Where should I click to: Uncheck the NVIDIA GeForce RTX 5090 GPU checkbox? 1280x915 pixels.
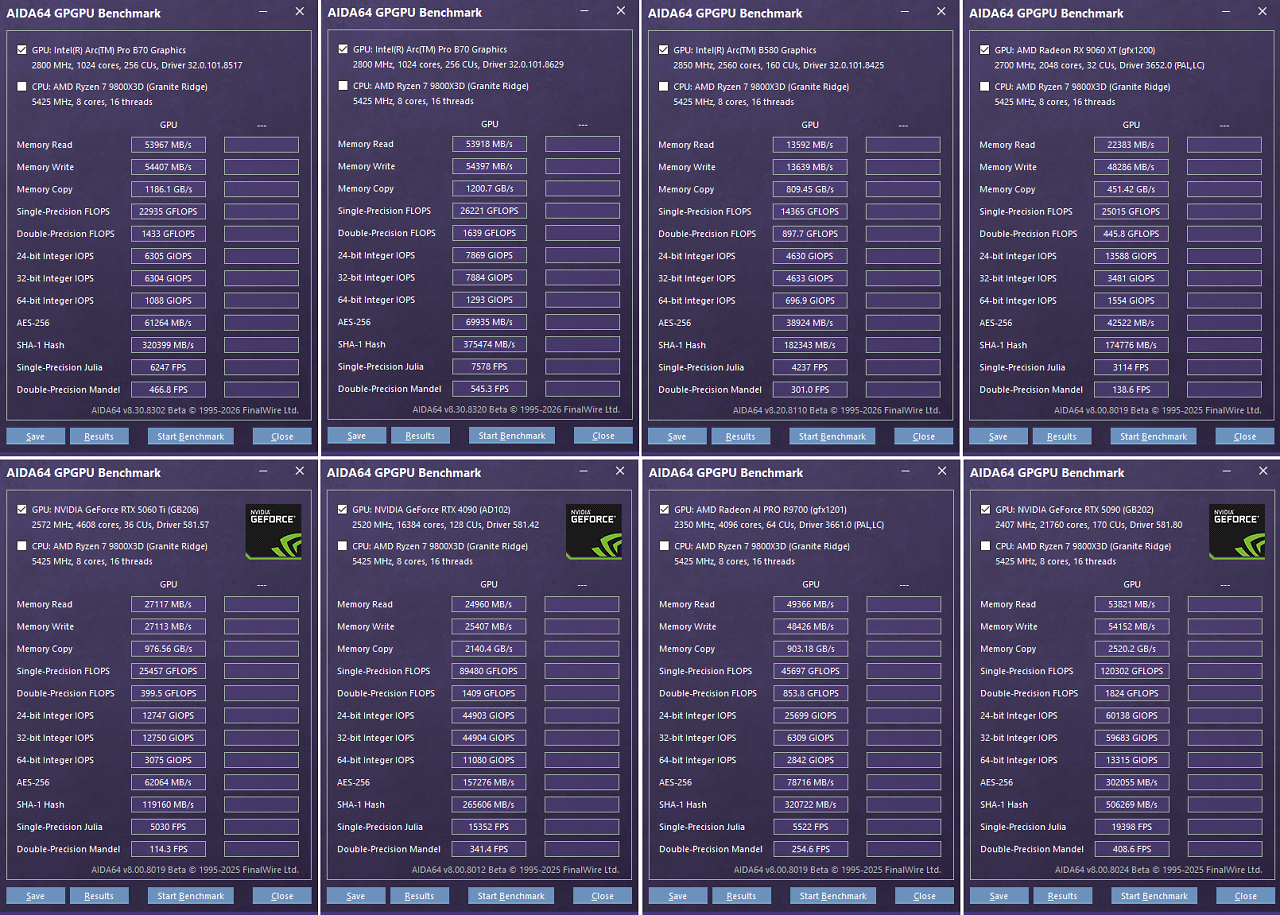click(x=986, y=509)
